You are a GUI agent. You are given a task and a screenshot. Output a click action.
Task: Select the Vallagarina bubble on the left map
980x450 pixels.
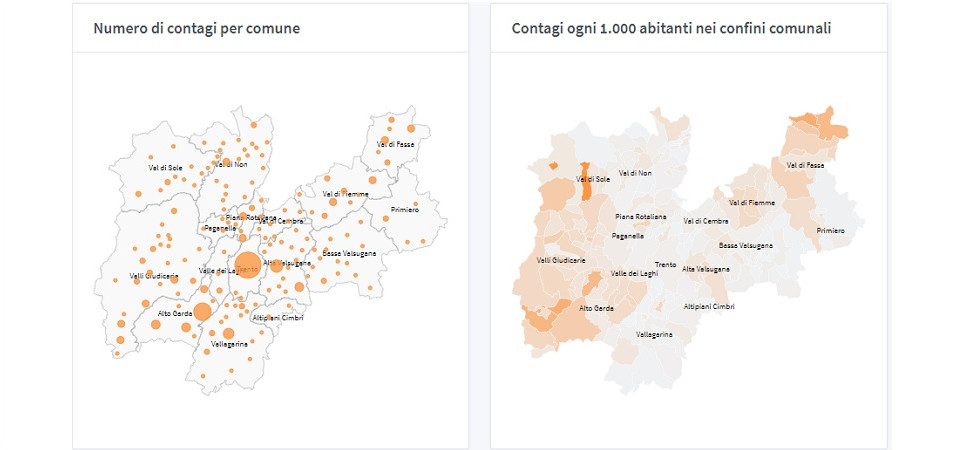(228, 333)
